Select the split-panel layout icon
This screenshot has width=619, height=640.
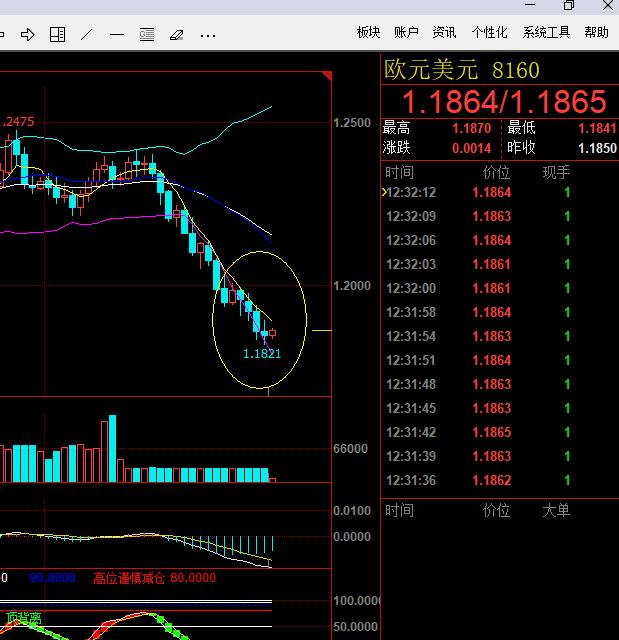(x=58, y=34)
